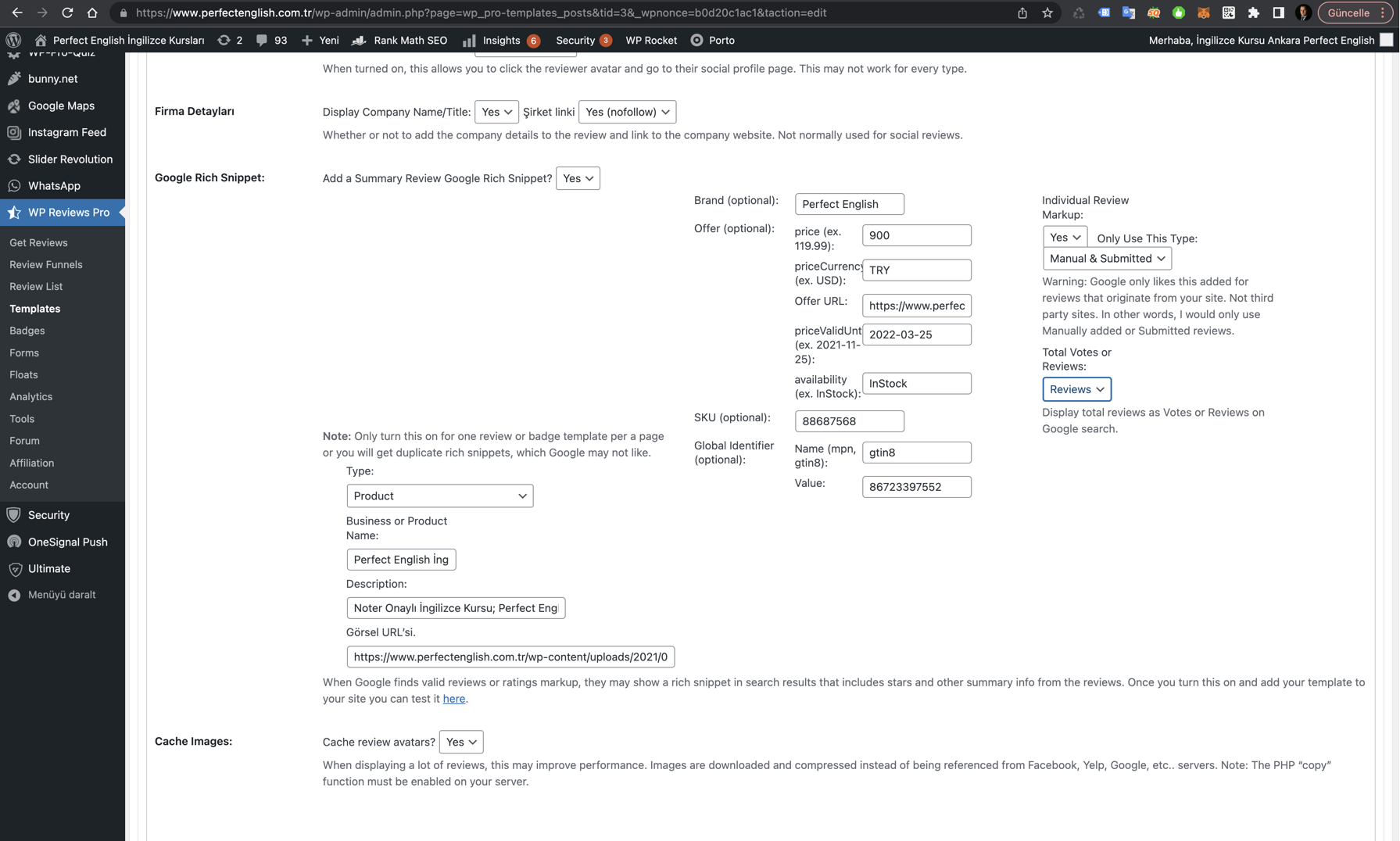Open Şirket linki nofollow dropdown
1400x841 pixels.
tap(627, 112)
